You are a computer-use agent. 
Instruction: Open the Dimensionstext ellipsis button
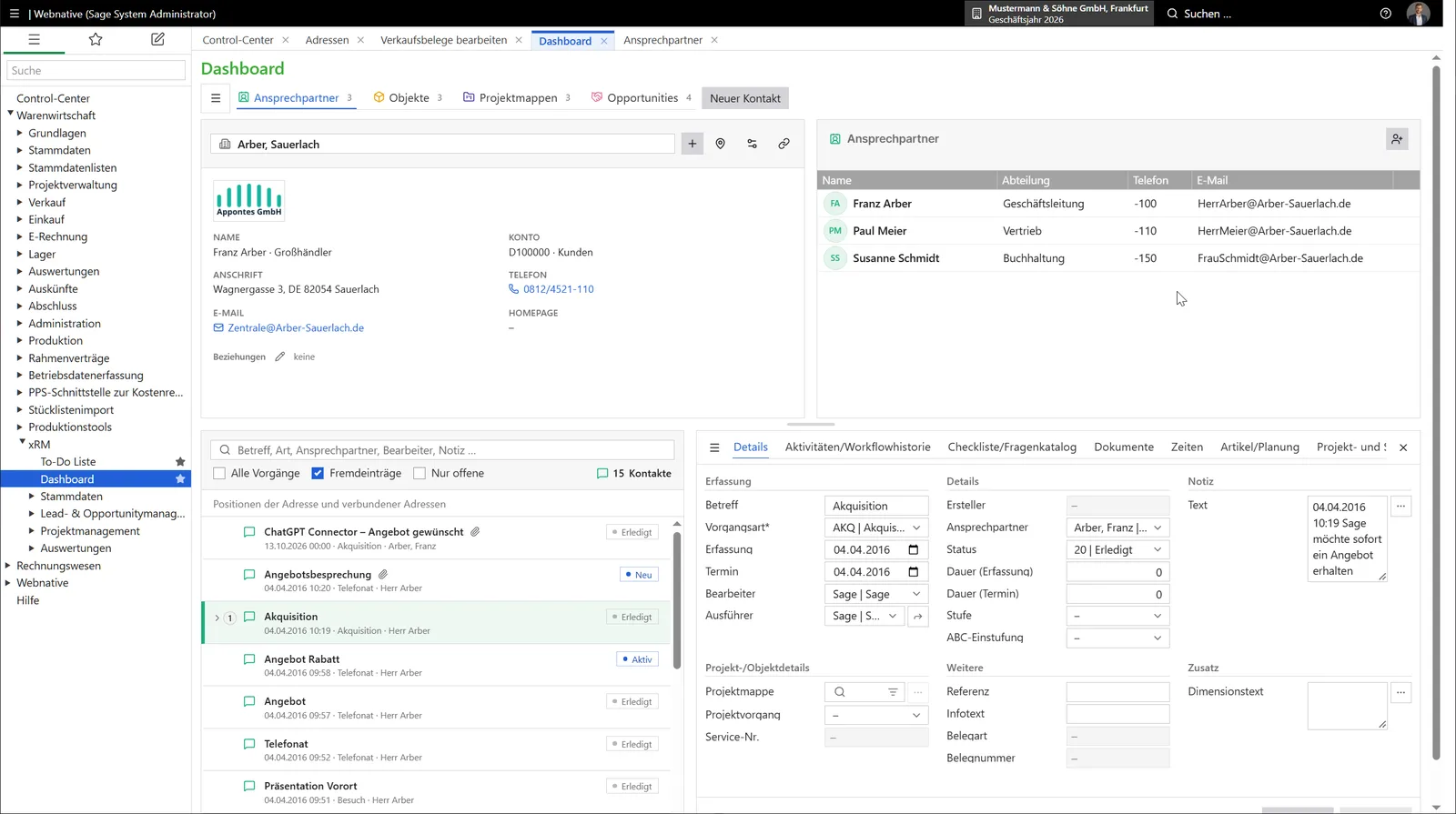point(1401,692)
